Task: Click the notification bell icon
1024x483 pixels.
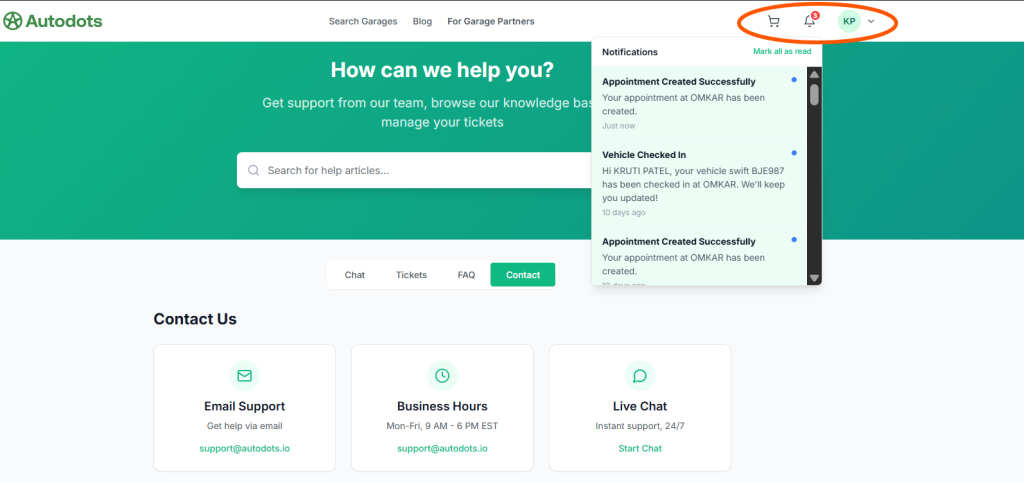Action: coord(809,22)
